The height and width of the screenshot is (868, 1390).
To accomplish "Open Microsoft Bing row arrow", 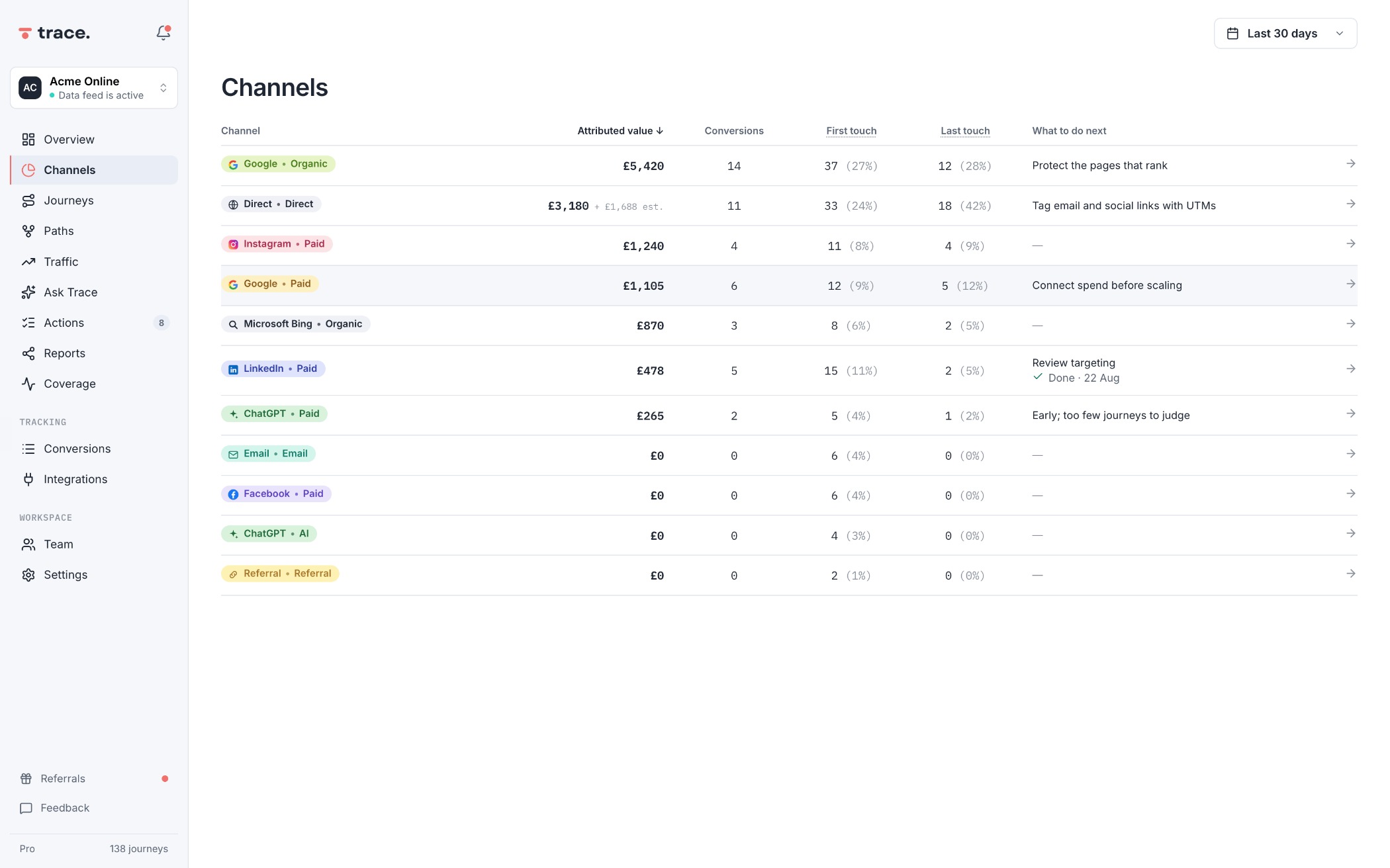I will tap(1351, 324).
